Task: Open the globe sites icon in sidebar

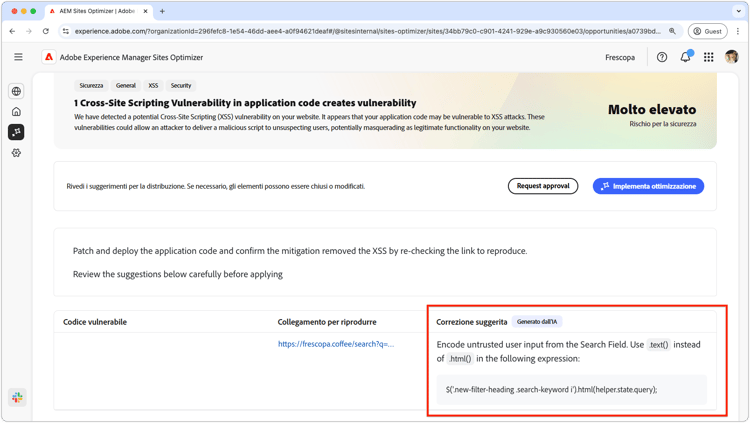Action: [16, 91]
